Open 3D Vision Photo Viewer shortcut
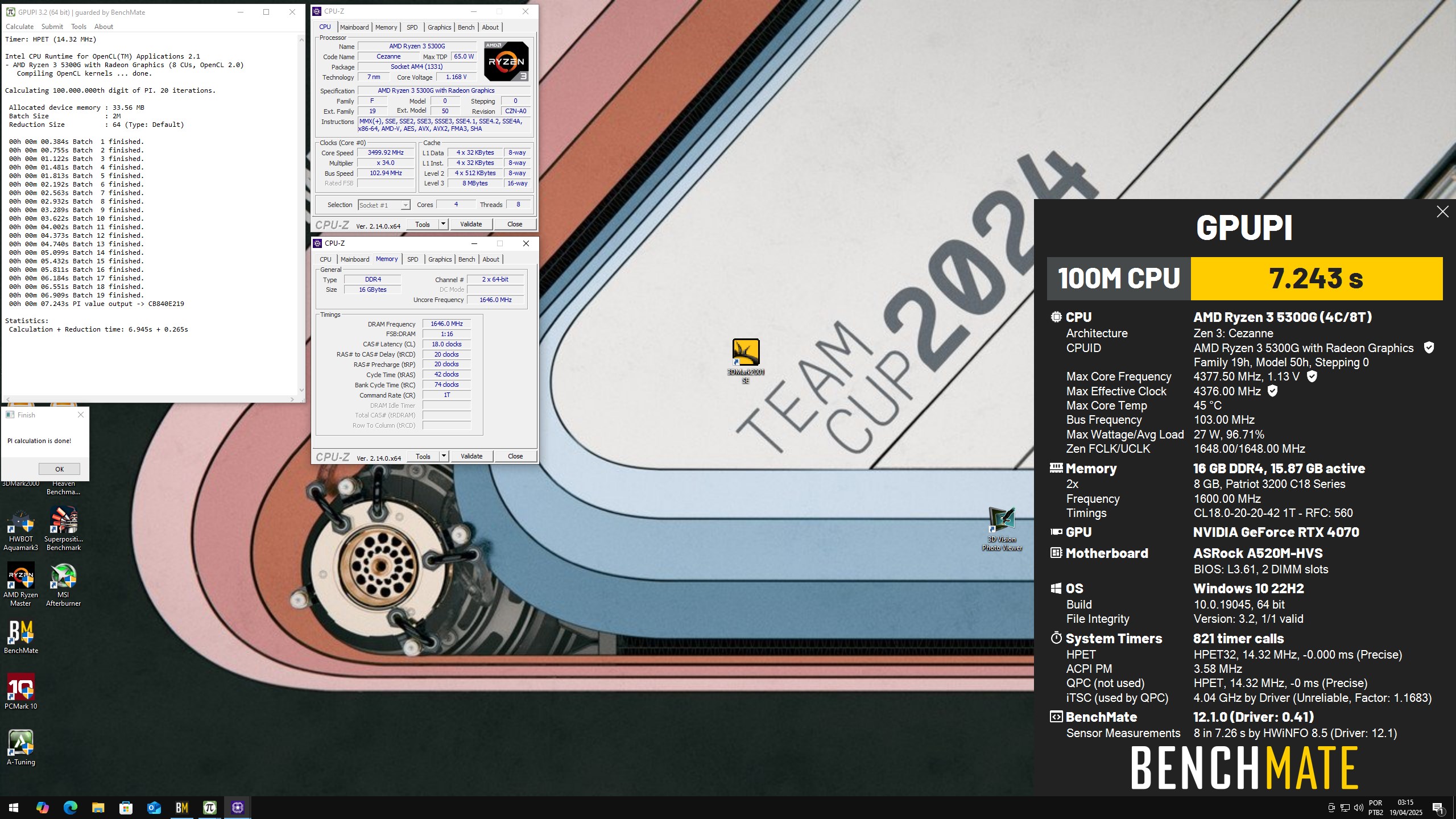The image size is (1456, 819). click(x=1002, y=529)
